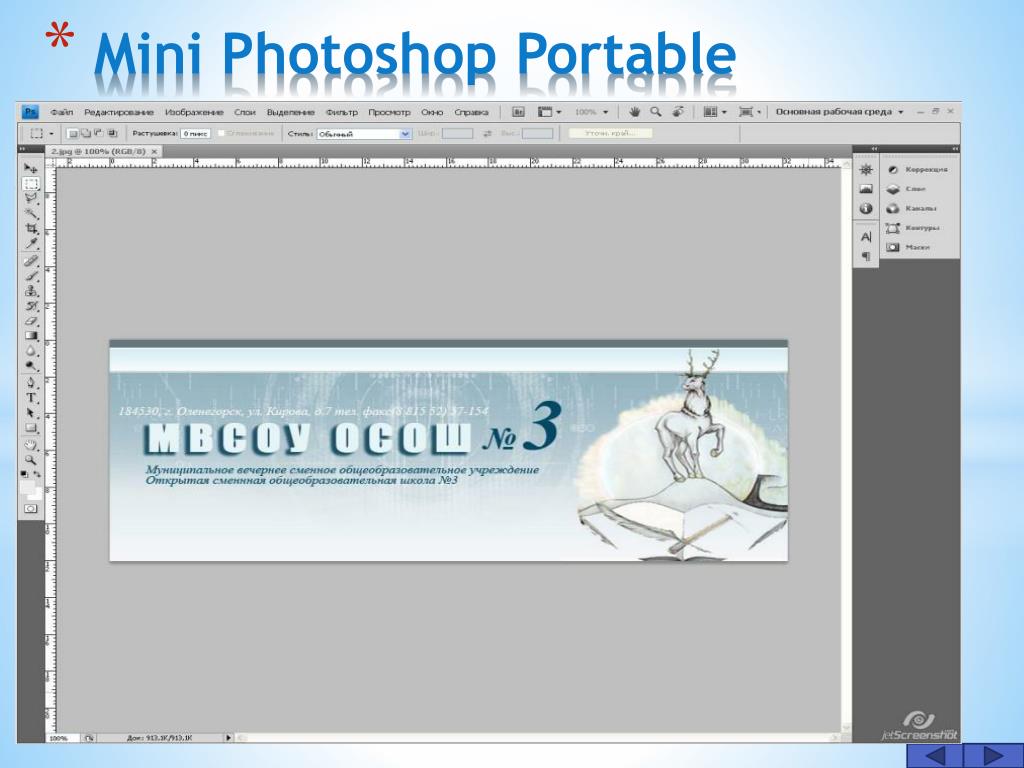Image resolution: width=1024 pixels, height=768 pixels.
Task: Open the Справка menu
Action: tap(472, 112)
